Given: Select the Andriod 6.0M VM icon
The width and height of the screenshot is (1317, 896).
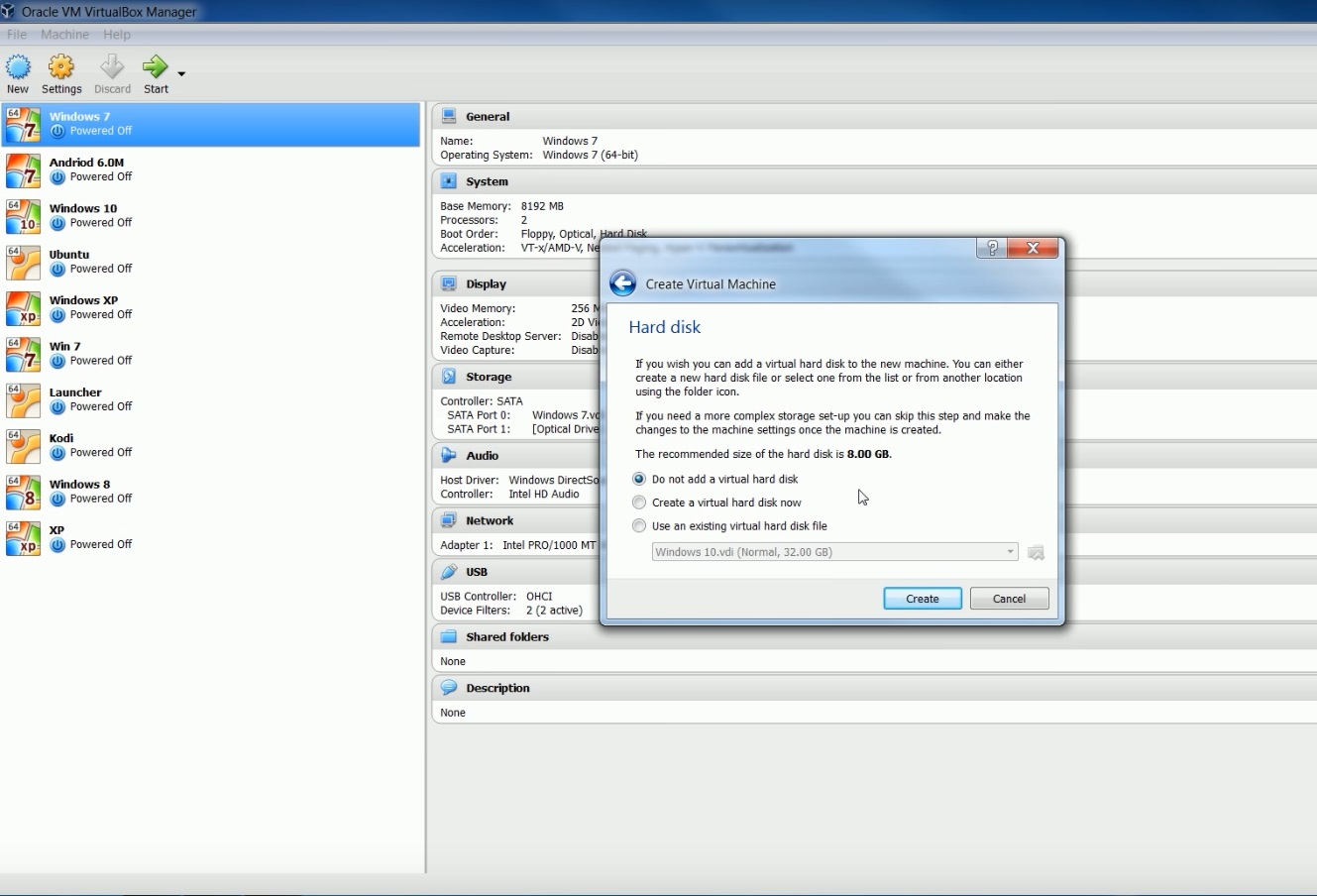Looking at the screenshot, I should [x=24, y=169].
